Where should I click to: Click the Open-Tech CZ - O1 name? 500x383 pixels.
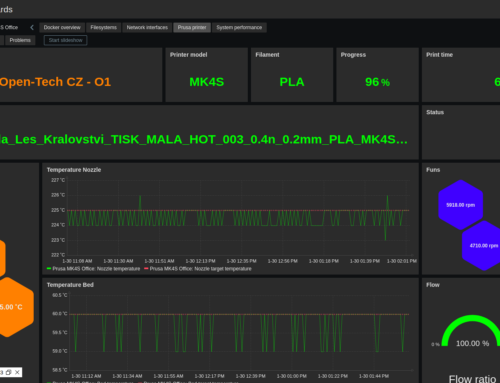55,82
